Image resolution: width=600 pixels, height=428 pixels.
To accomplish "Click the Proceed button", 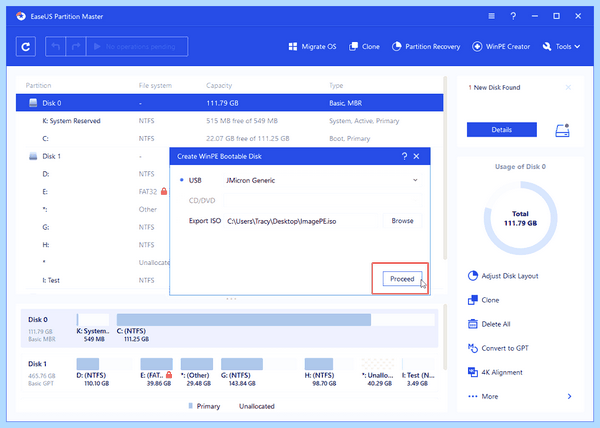I will click(x=402, y=279).
